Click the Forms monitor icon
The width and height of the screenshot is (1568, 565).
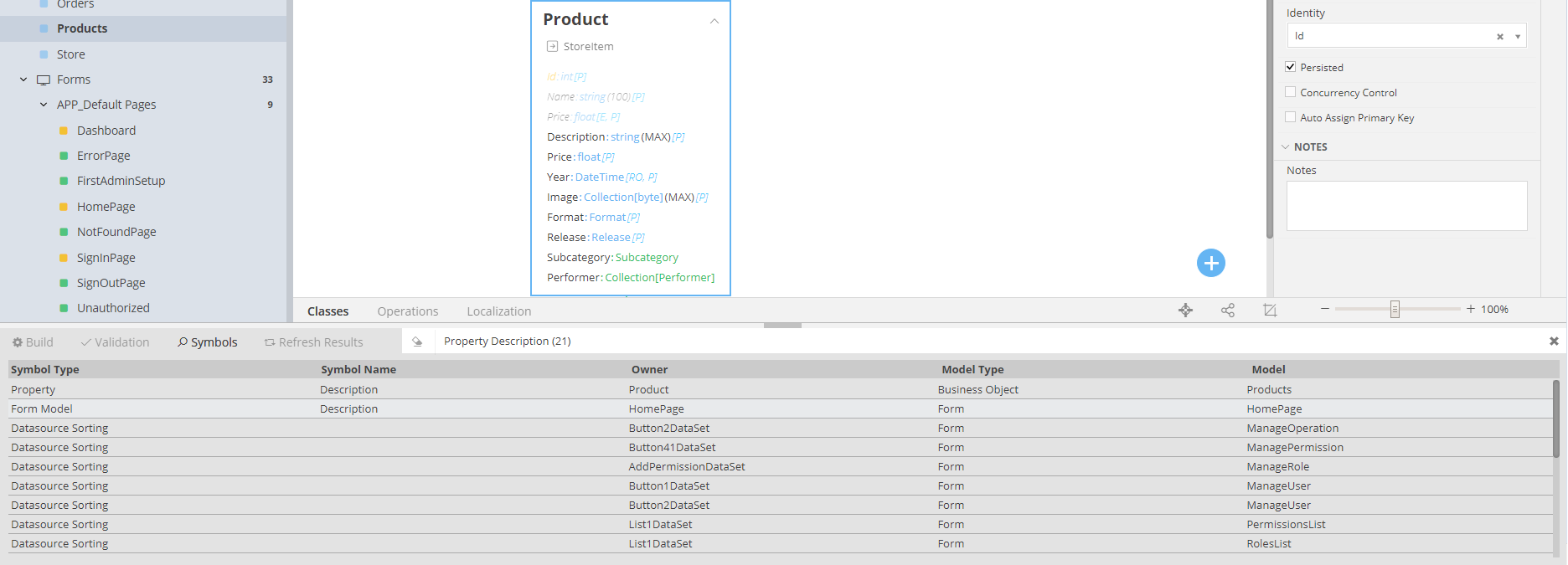tap(44, 80)
